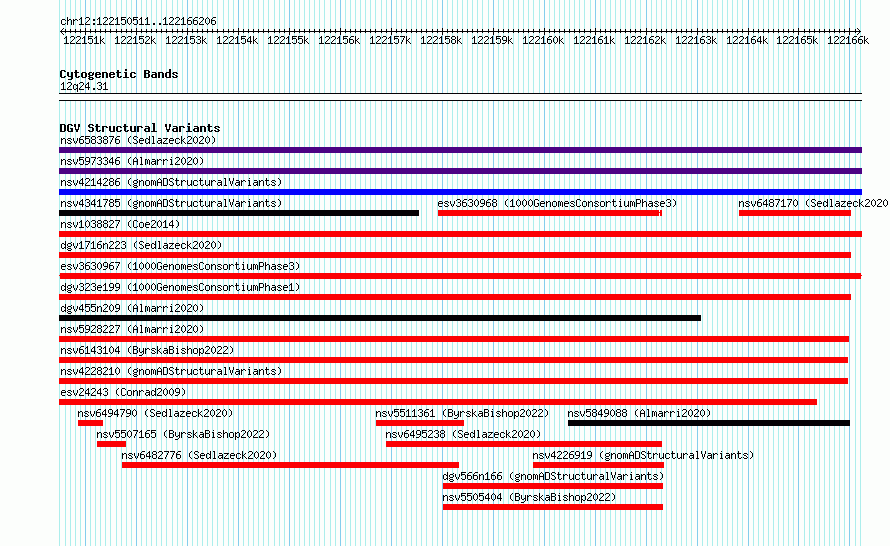Open nsv6487170 (Sedlazeck2020) label

point(813,203)
